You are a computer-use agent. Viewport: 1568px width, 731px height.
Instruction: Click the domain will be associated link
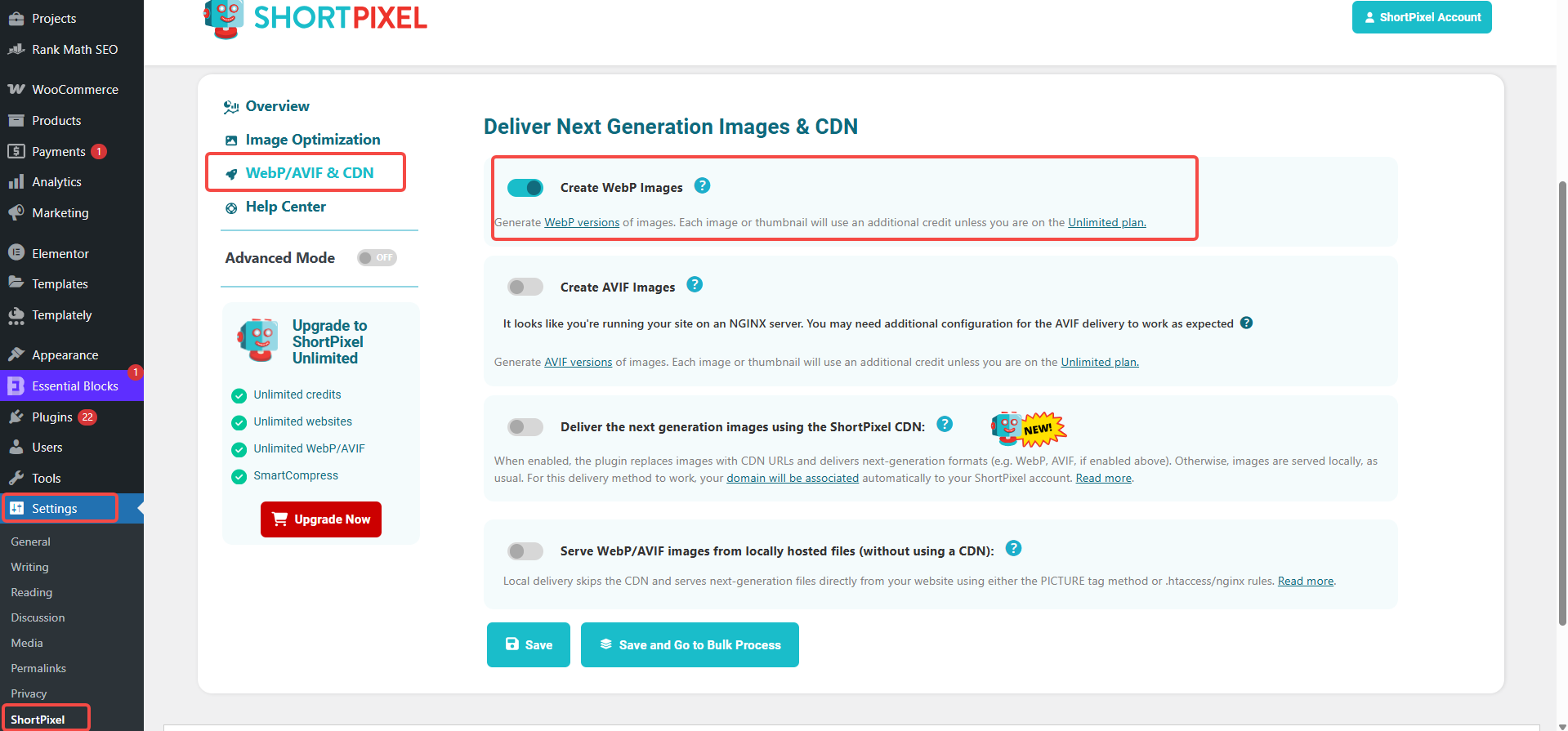click(x=793, y=478)
